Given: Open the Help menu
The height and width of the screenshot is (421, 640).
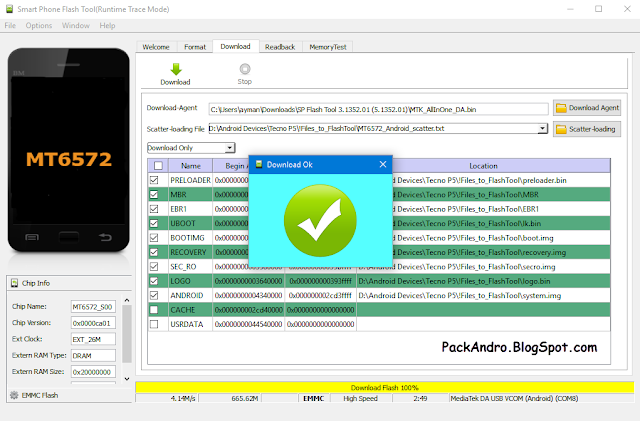Looking at the screenshot, I should (x=107, y=25).
